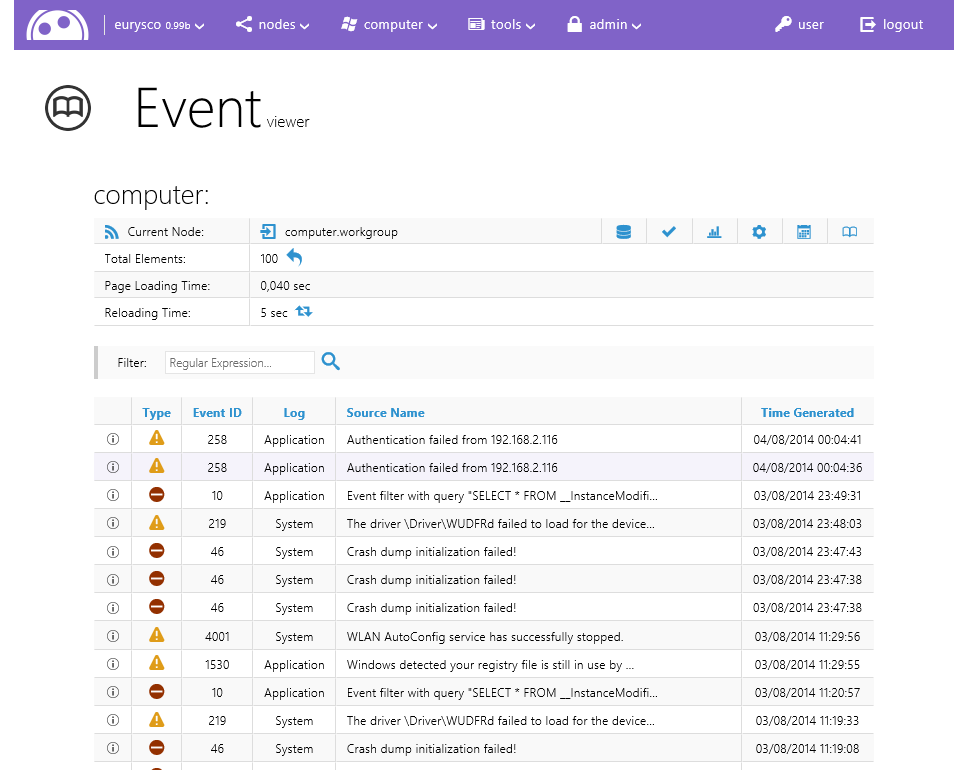967x770 pixels.
Task: Click info icon for Event ID 4001 row
Action: pyautogui.click(x=113, y=636)
